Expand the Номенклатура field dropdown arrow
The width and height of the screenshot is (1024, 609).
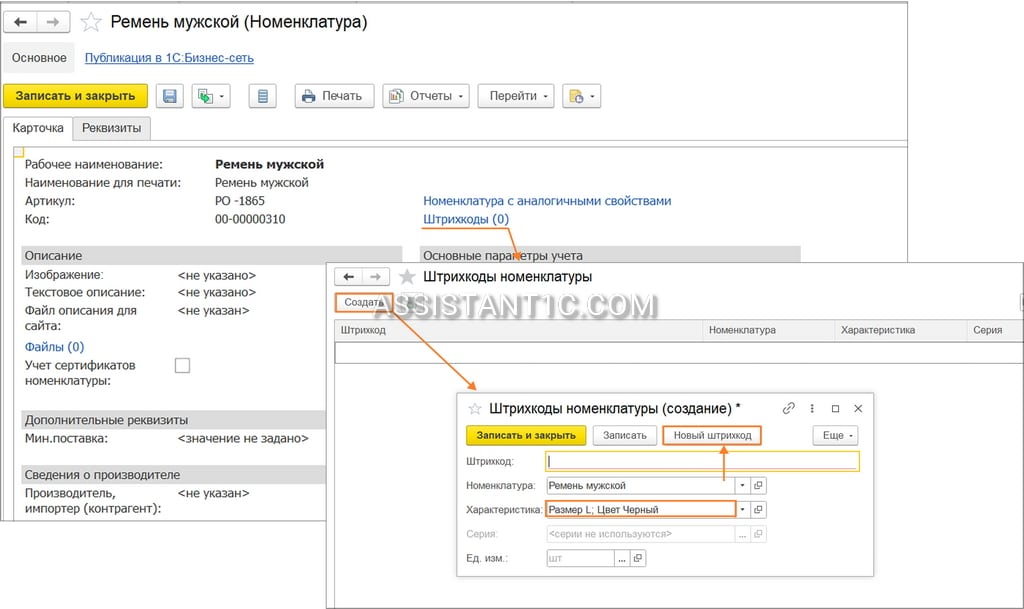743,486
